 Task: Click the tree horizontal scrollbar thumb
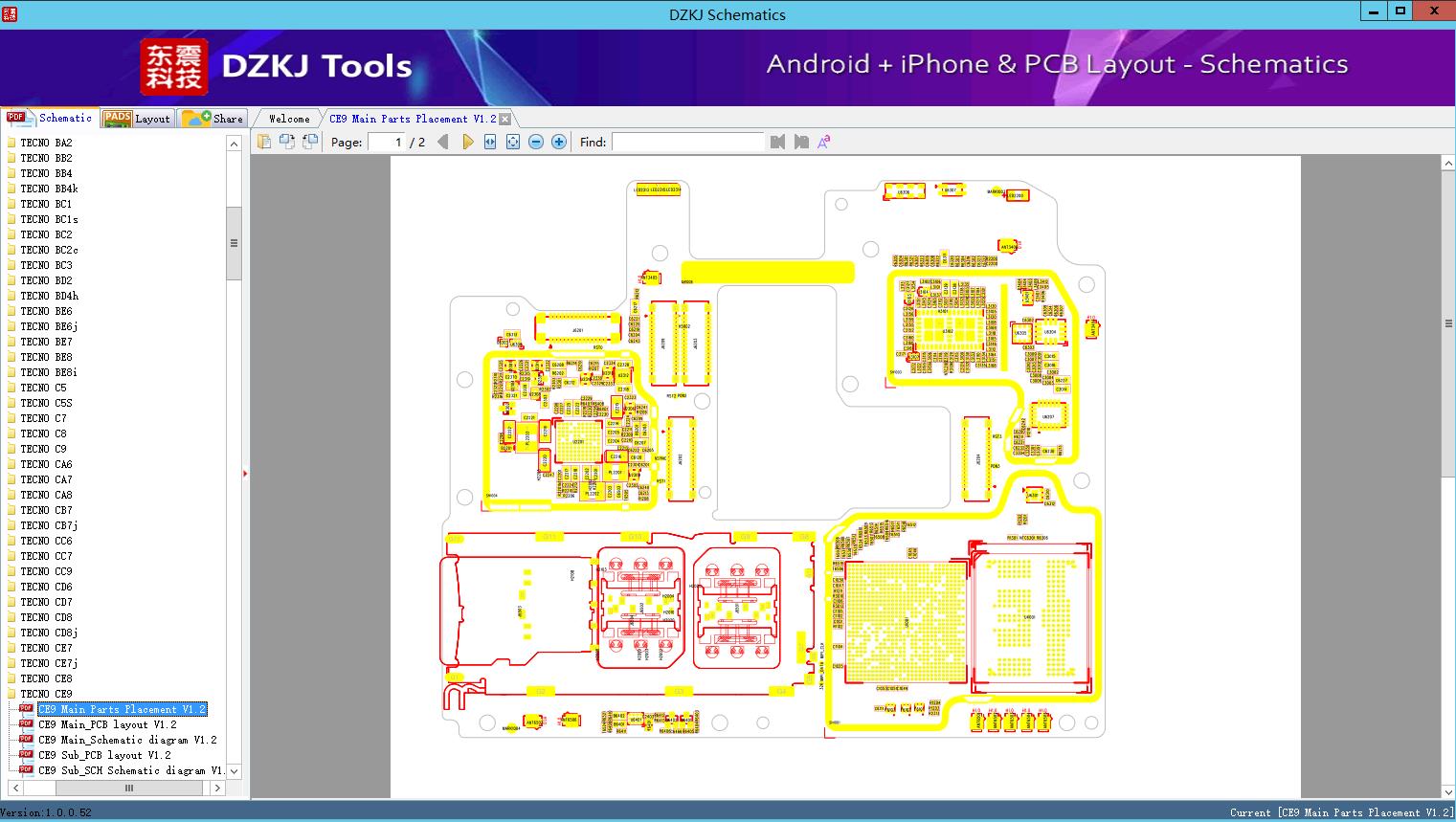128,788
